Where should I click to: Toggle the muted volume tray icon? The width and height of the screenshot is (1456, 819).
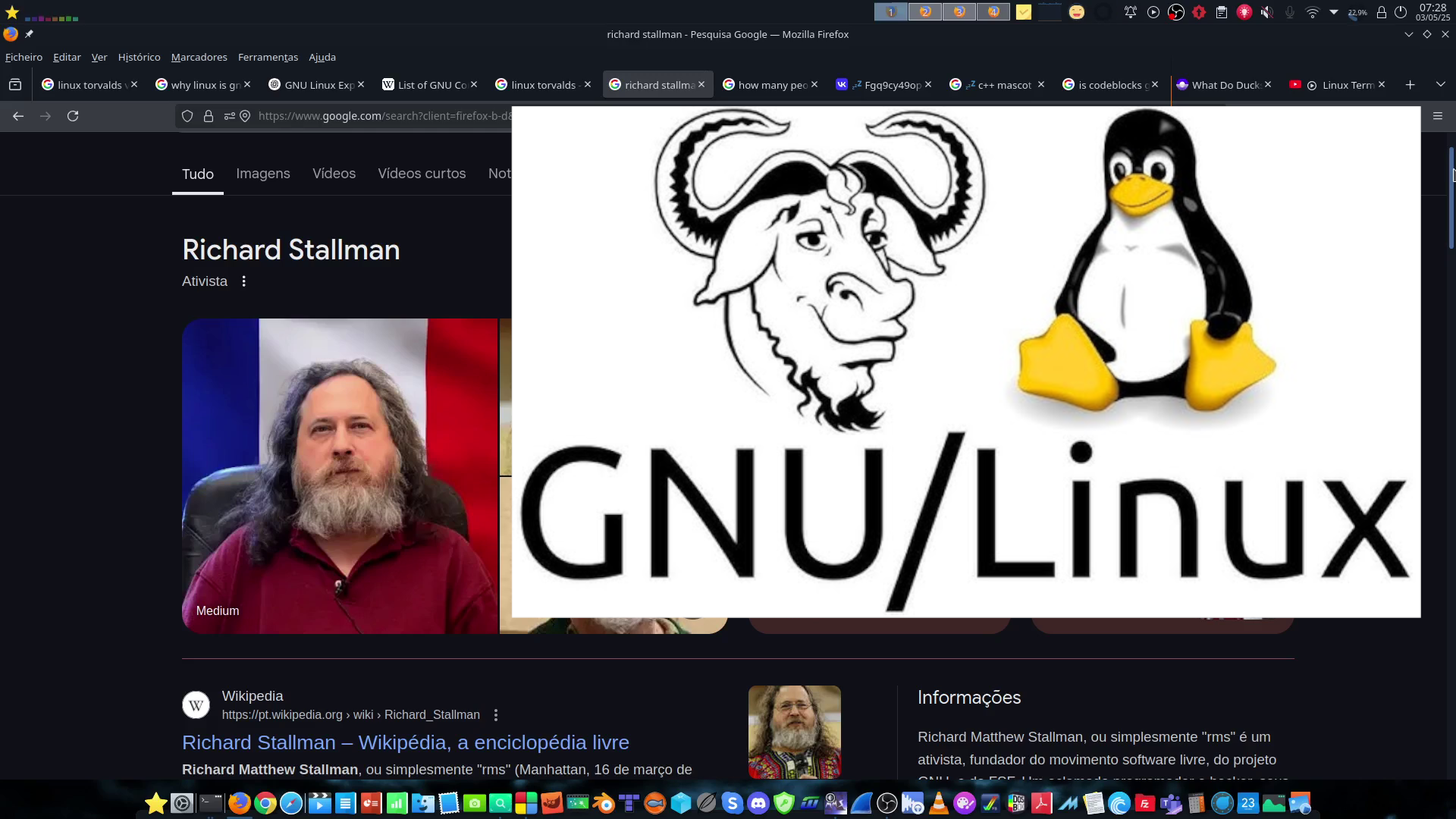(1266, 12)
